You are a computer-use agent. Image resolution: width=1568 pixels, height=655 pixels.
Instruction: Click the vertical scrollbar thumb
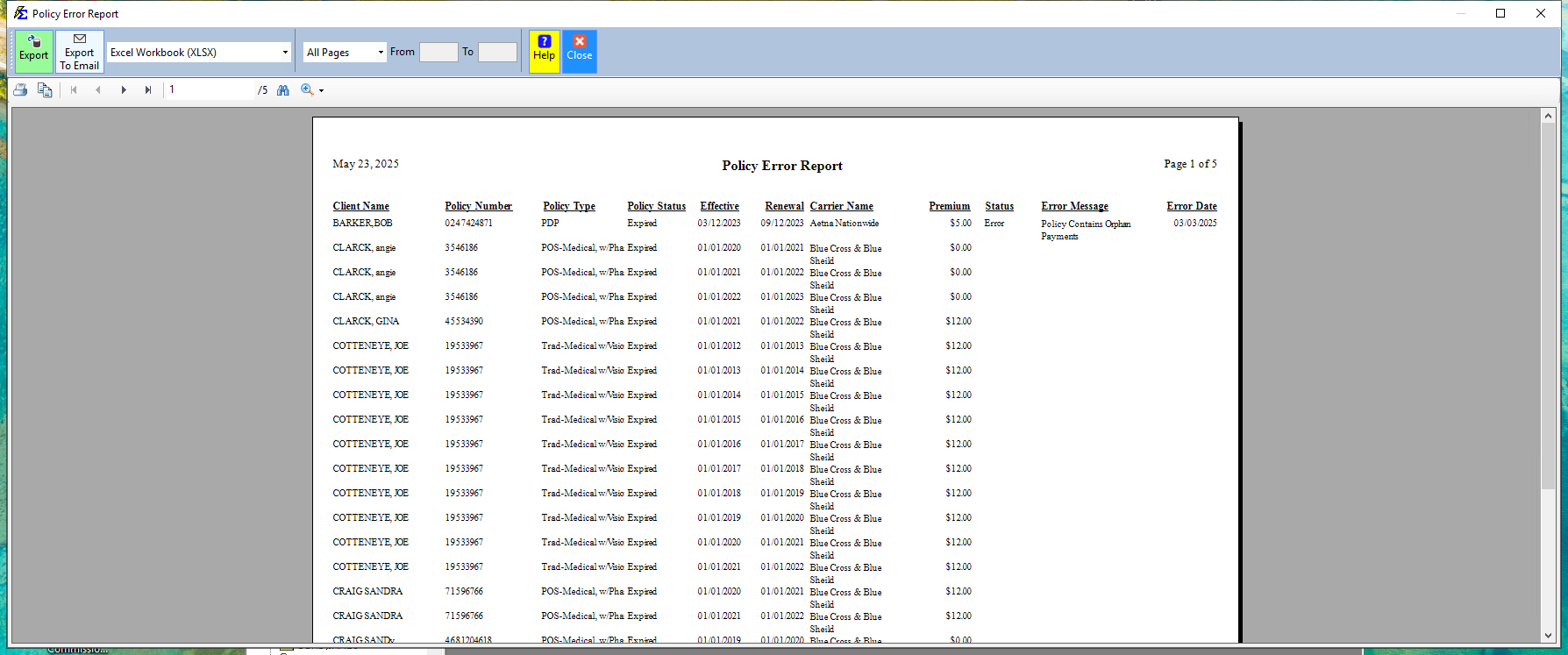1548,306
